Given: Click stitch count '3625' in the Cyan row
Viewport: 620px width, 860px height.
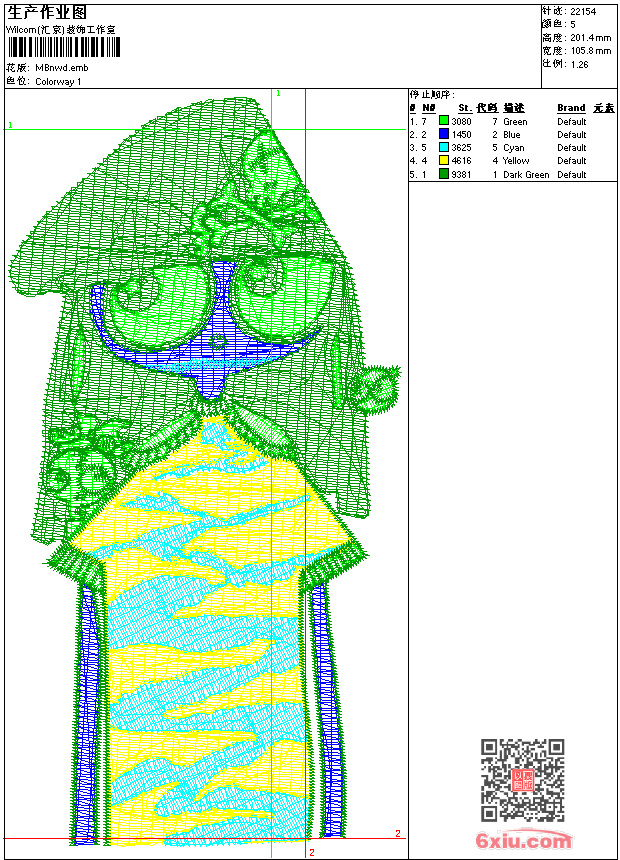Looking at the screenshot, I should point(461,148).
